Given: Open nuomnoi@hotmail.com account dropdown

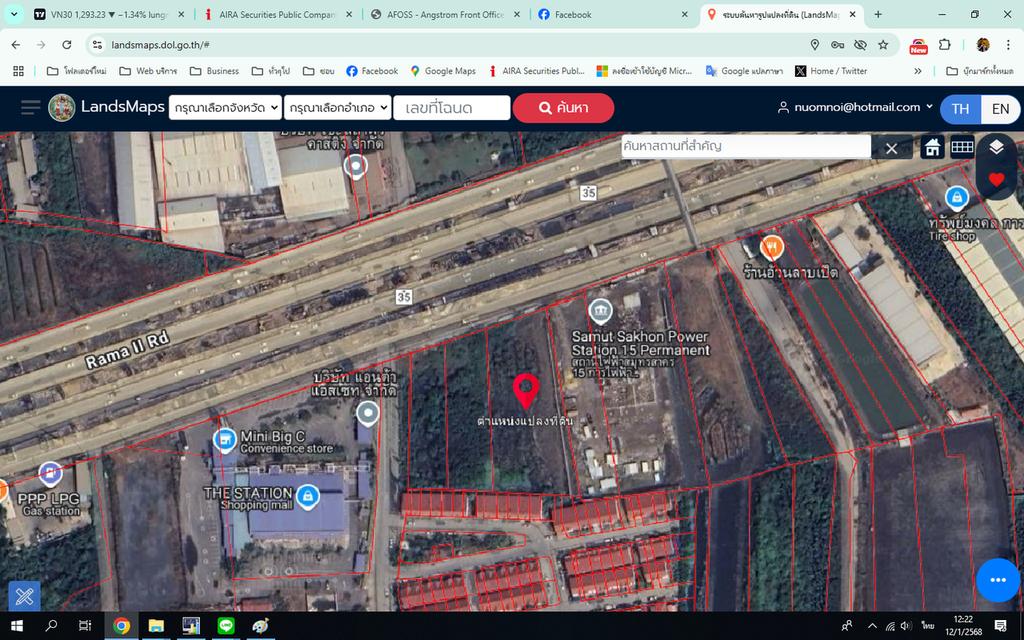Looking at the screenshot, I should 855,107.
